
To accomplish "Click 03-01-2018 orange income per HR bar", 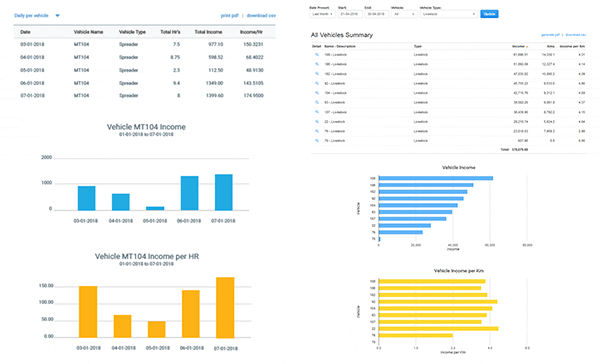I will pyautogui.click(x=88, y=312).
